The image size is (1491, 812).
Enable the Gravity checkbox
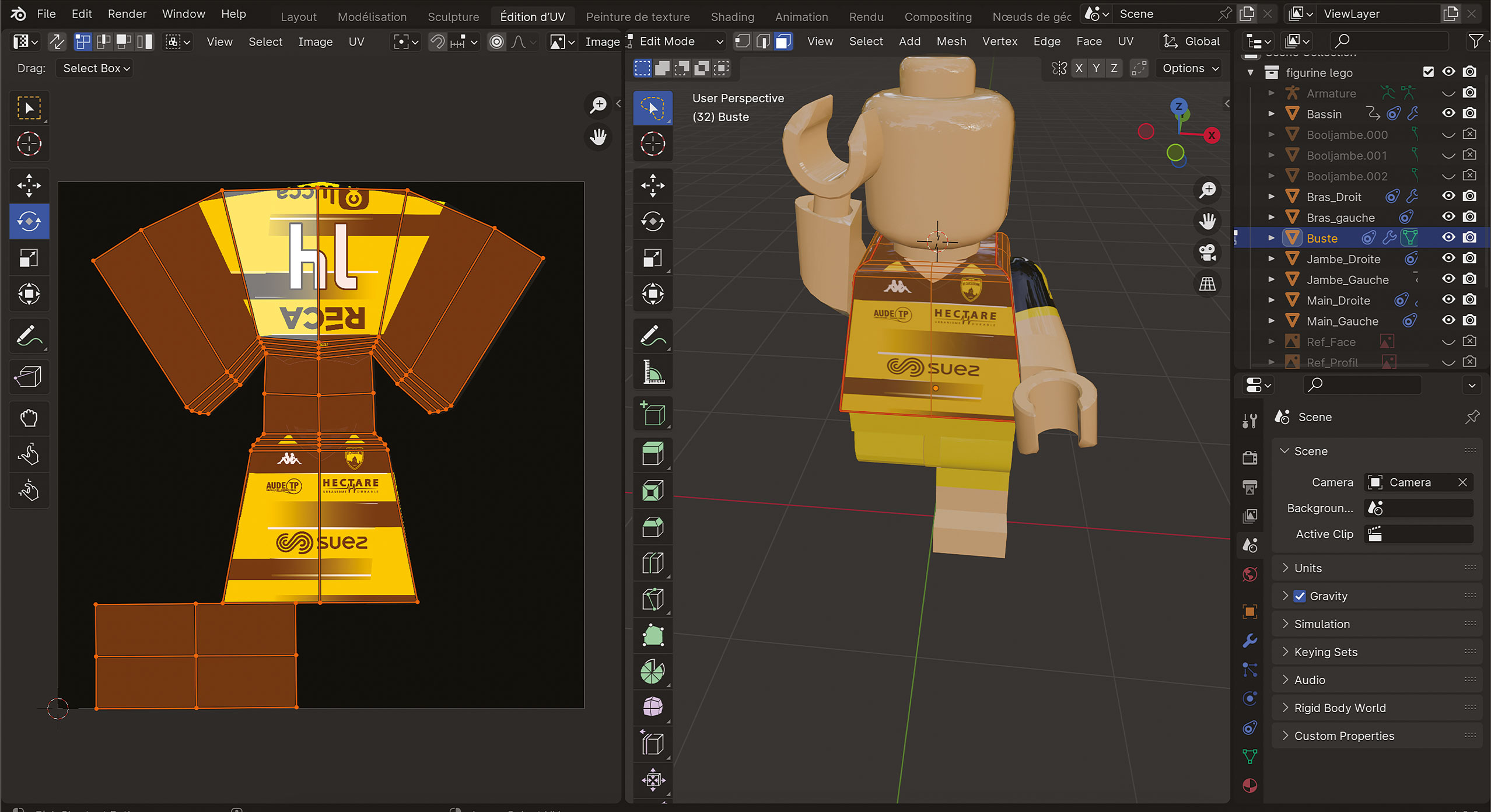[x=1300, y=596]
